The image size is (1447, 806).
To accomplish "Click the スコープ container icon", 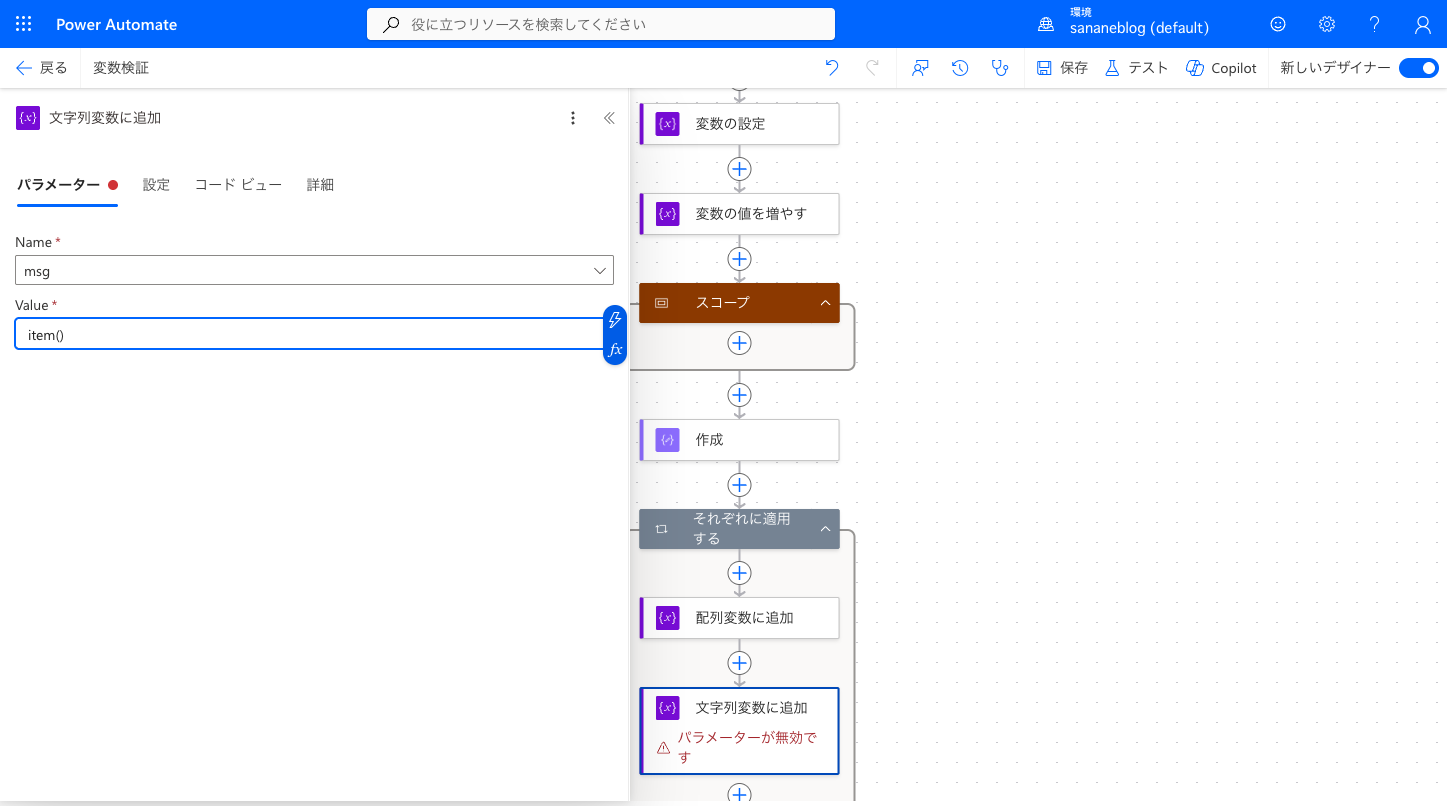I will point(662,303).
